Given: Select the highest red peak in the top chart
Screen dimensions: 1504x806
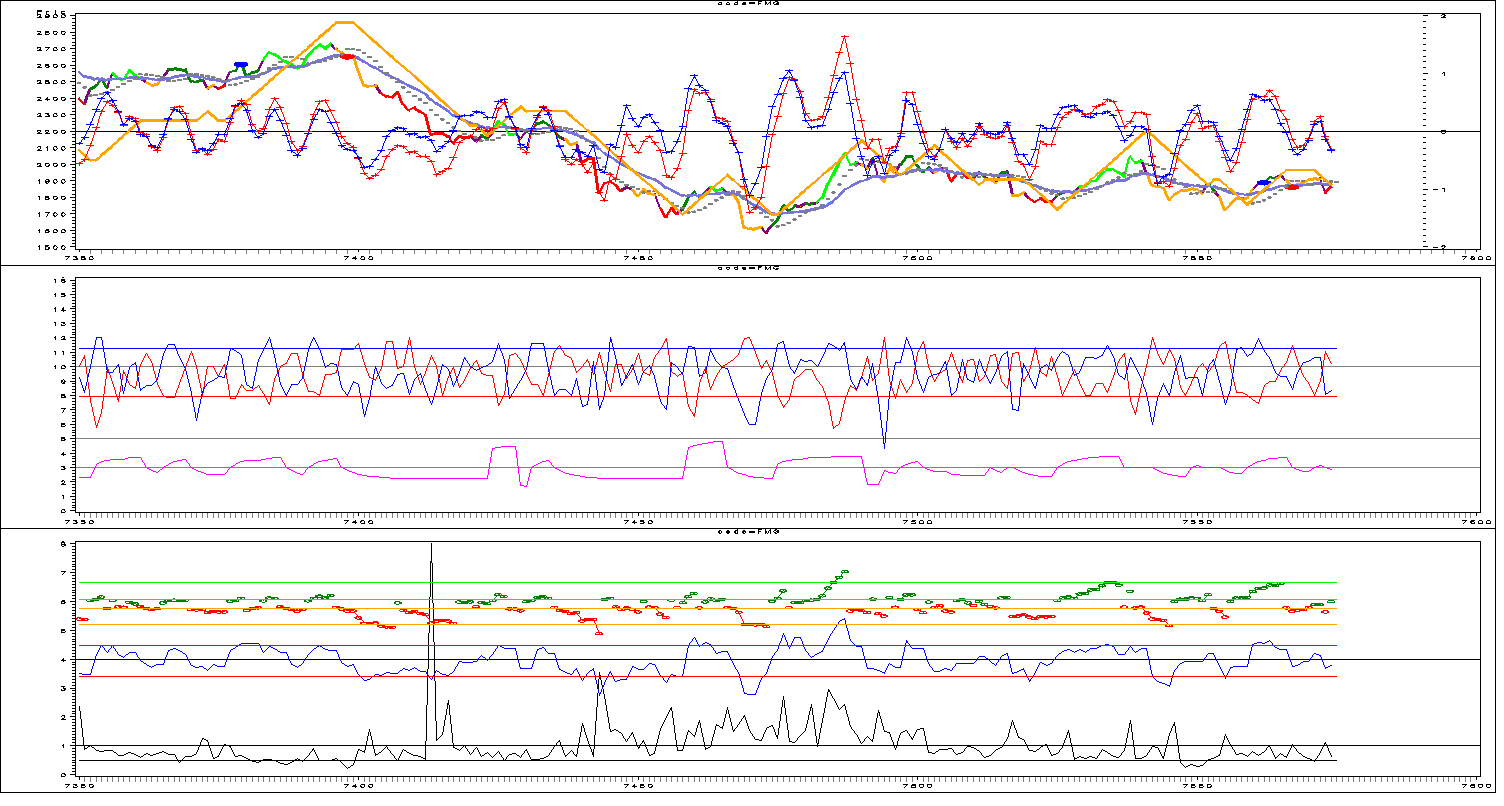Looking at the screenshot, I should tap(845, 37).
